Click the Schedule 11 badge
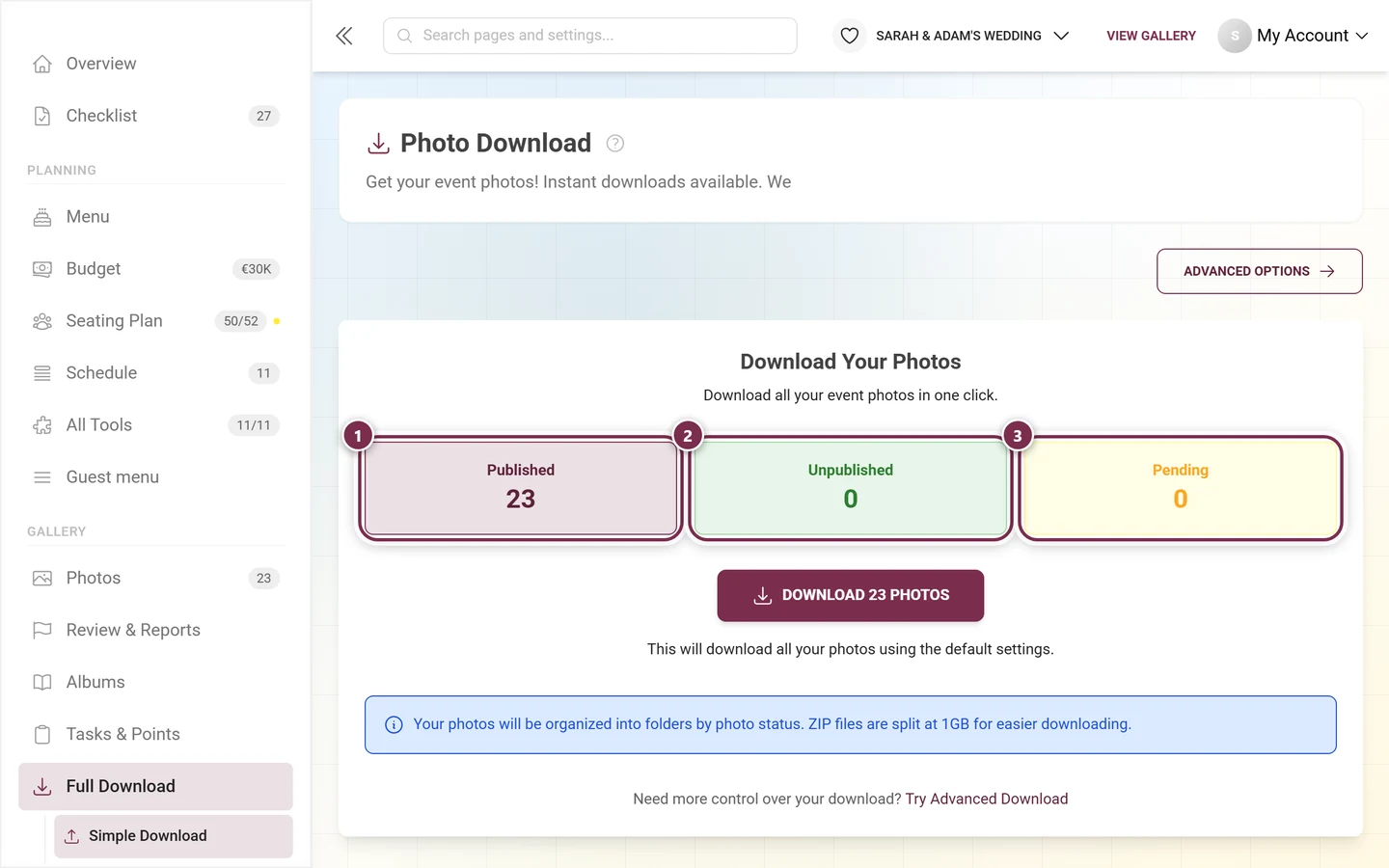 click(x=264, y=373)
